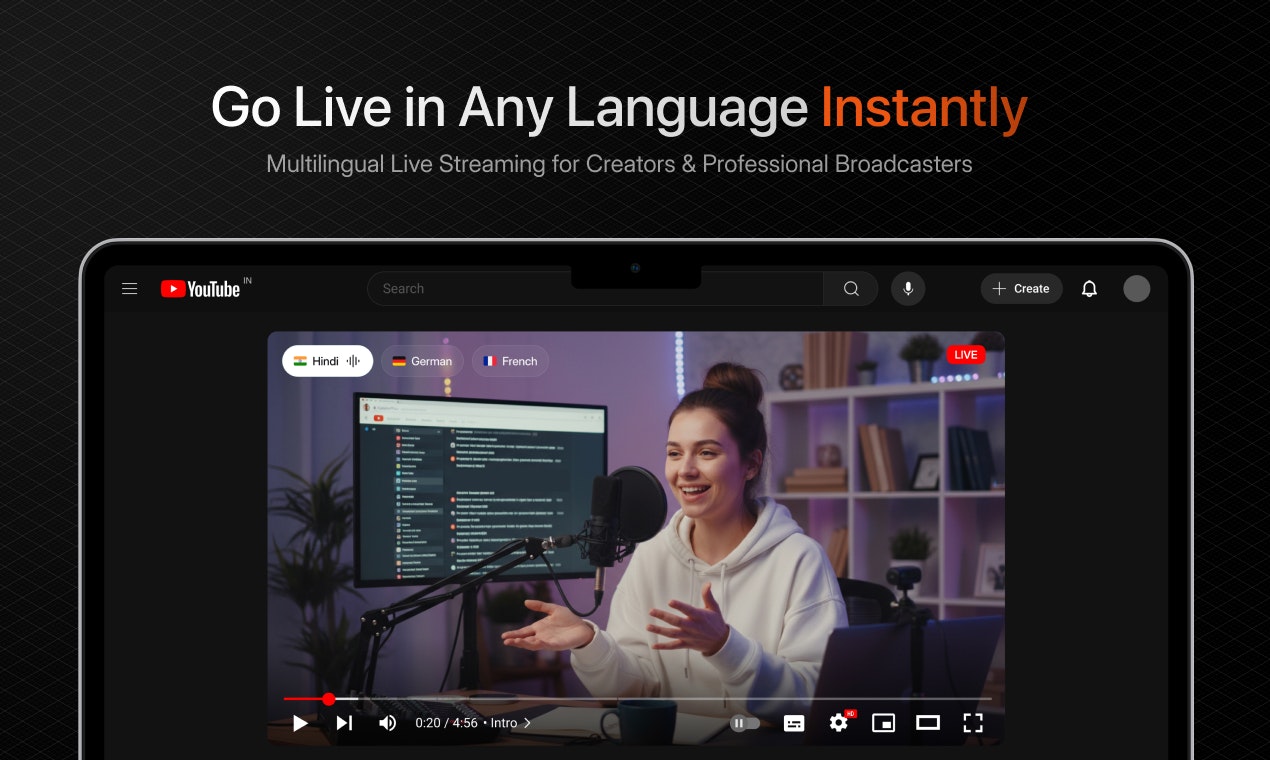This screenshot has height=760, width=1270.
Task: Start a voice search with the microphone icon
Action: click(908, 288)
